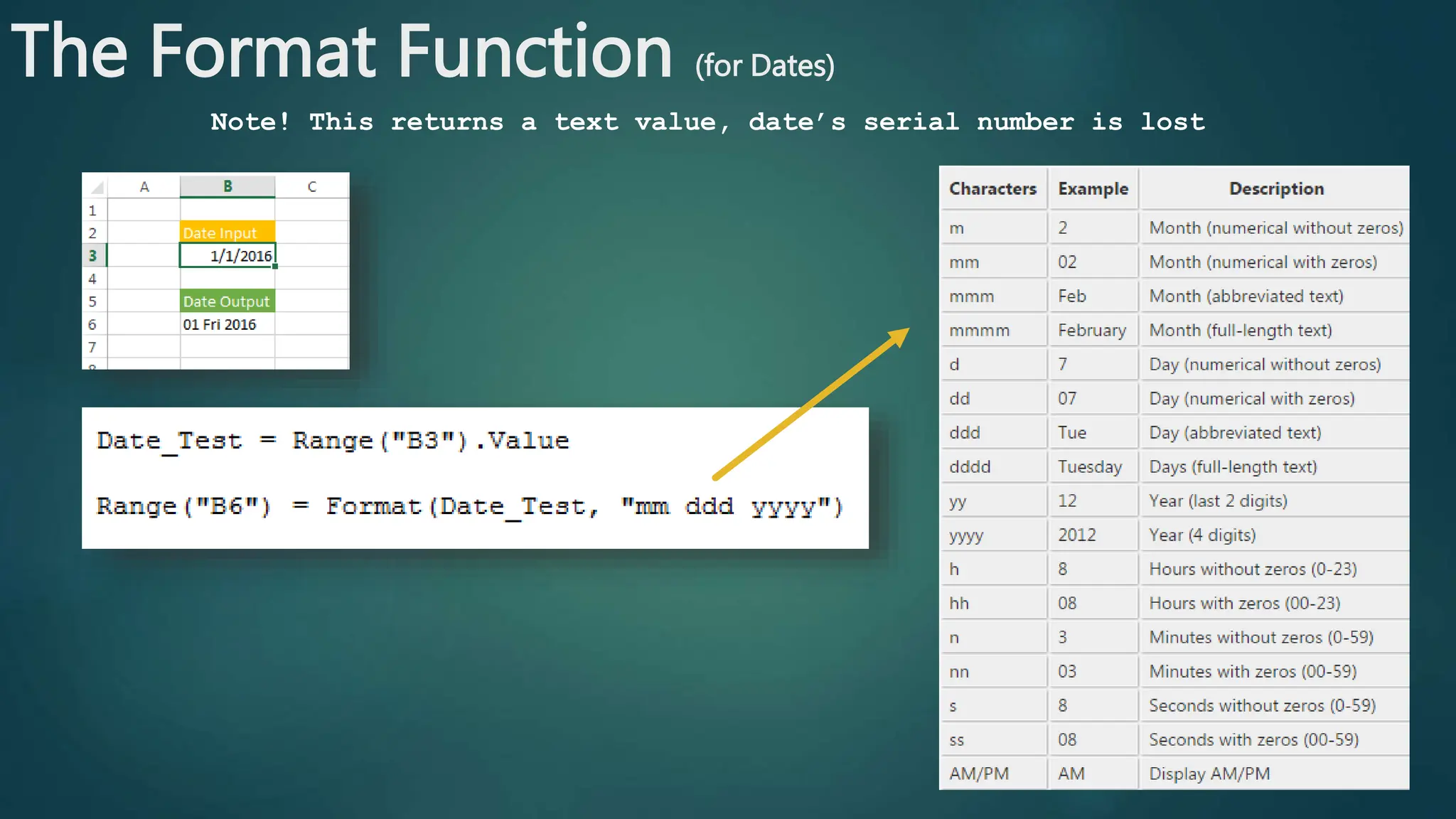Select cell showing 01 Fri 2016
Screen dimensions: 1456x819
click(x=227, y=324)
